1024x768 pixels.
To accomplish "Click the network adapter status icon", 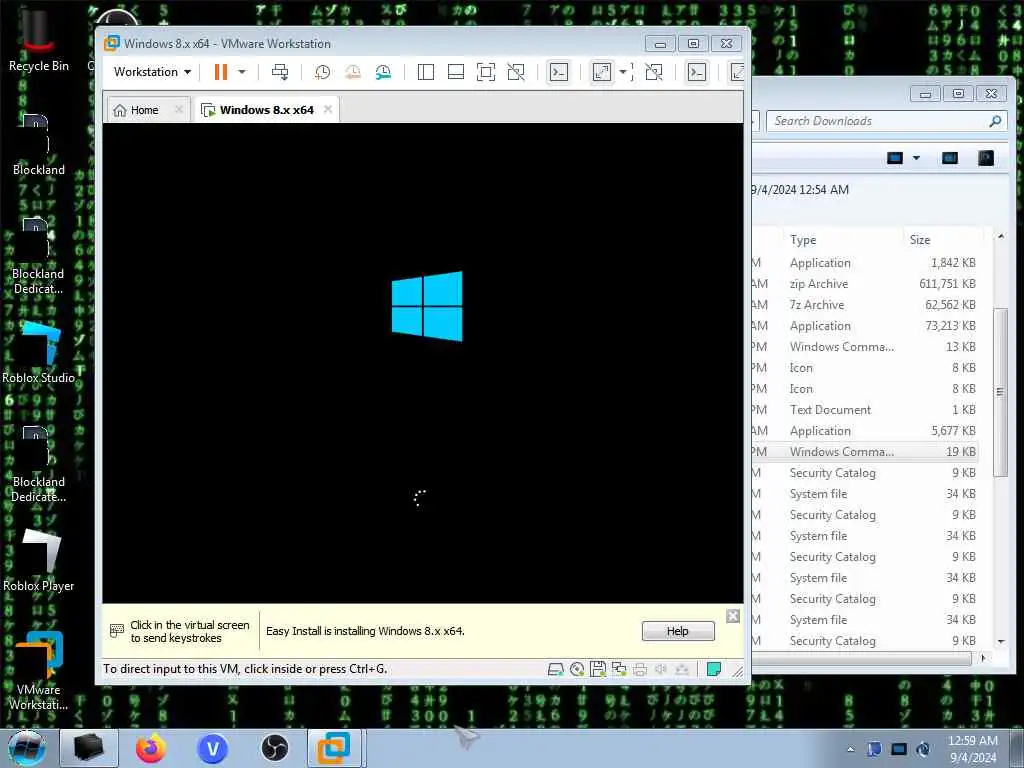I will [x=618, y=669].
